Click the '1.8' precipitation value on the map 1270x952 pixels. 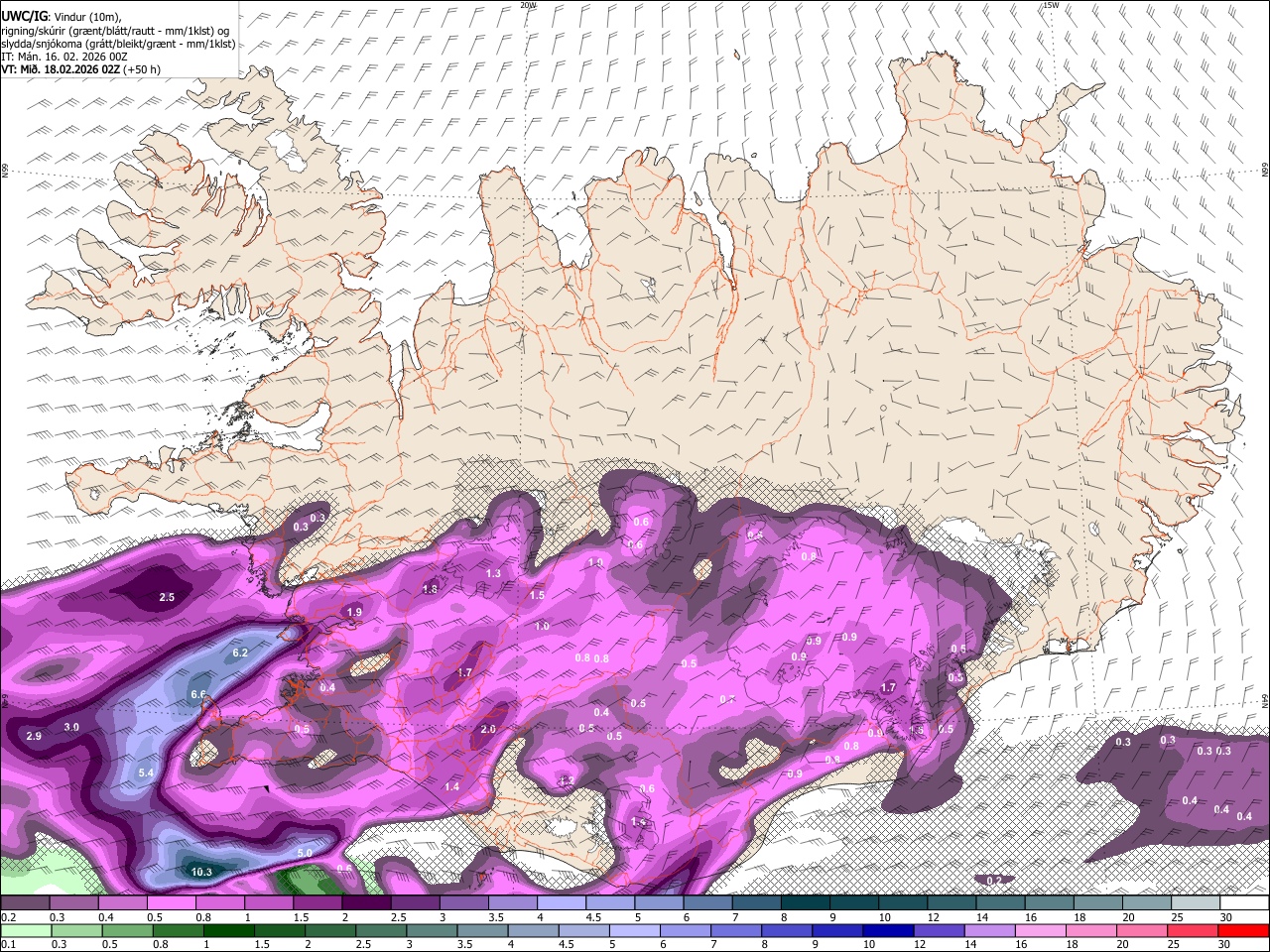pos(430,589)
